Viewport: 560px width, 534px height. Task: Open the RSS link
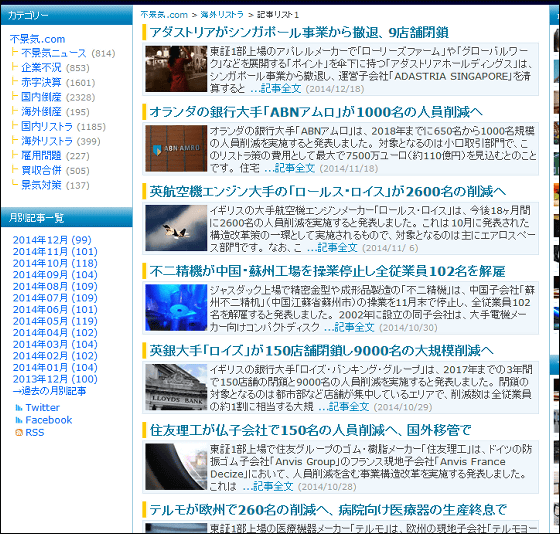35,433
